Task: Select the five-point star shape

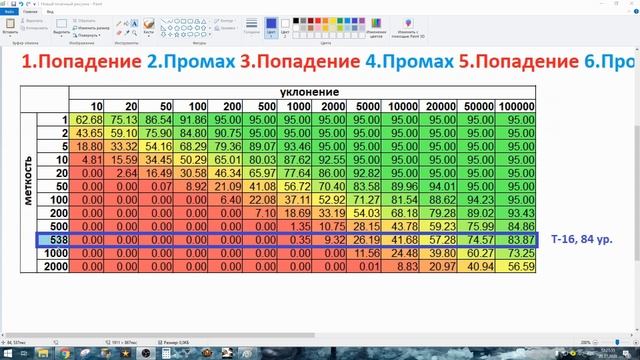Action: click(x=177, y=35)
